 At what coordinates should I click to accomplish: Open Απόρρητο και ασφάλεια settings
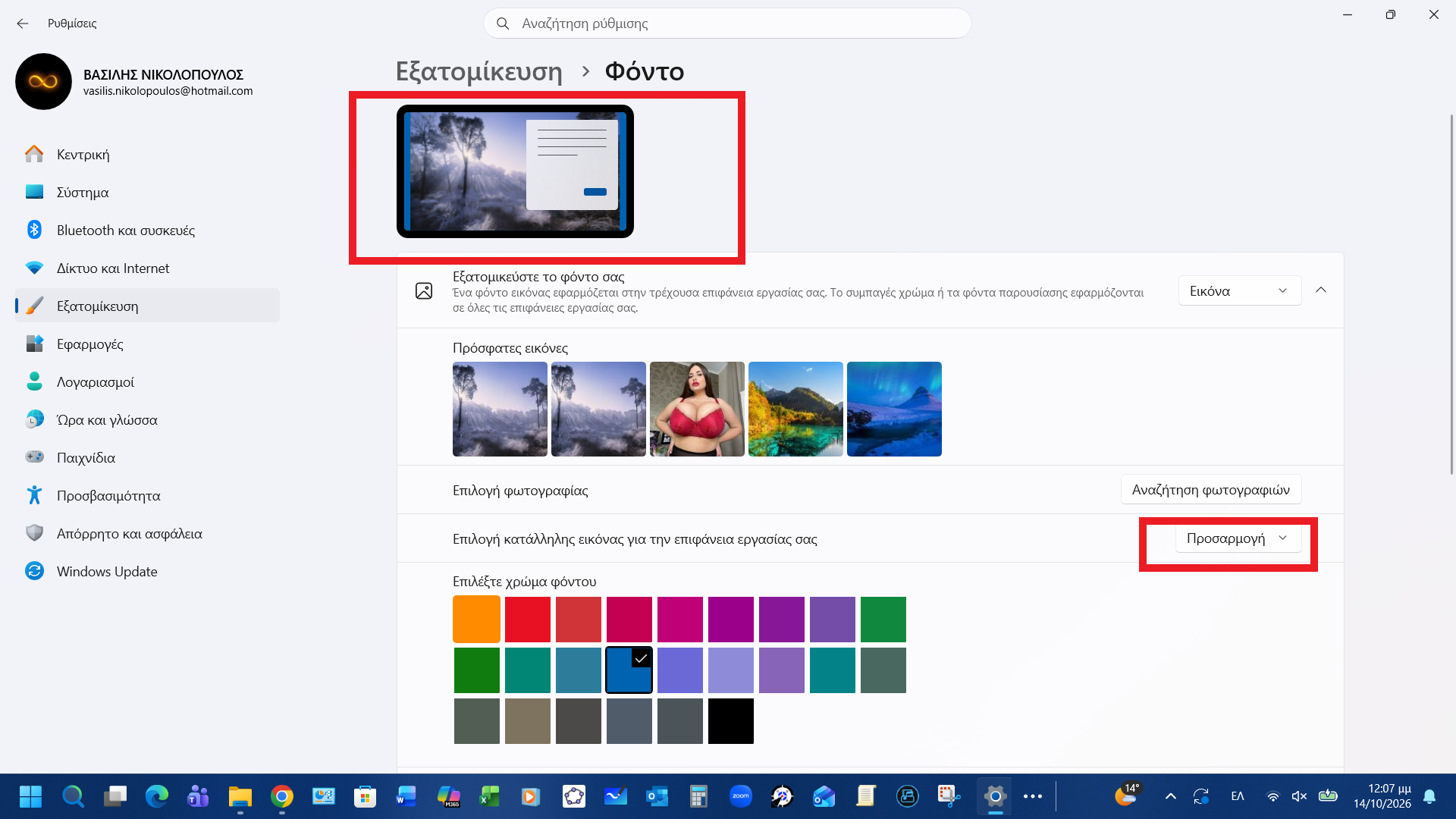(x=147, y=533)
